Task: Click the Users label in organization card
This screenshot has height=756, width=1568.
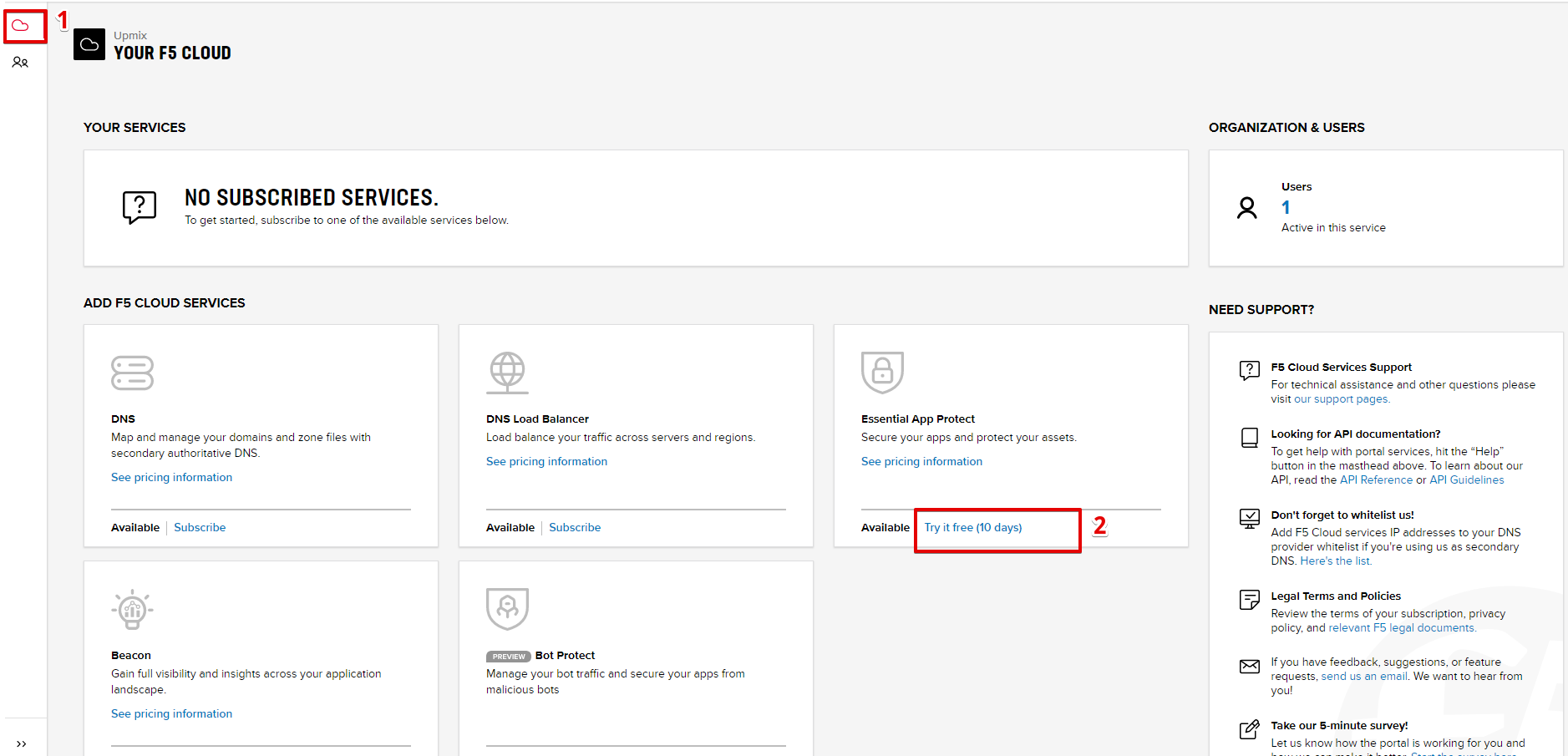Action: (x=1297, y=186)
